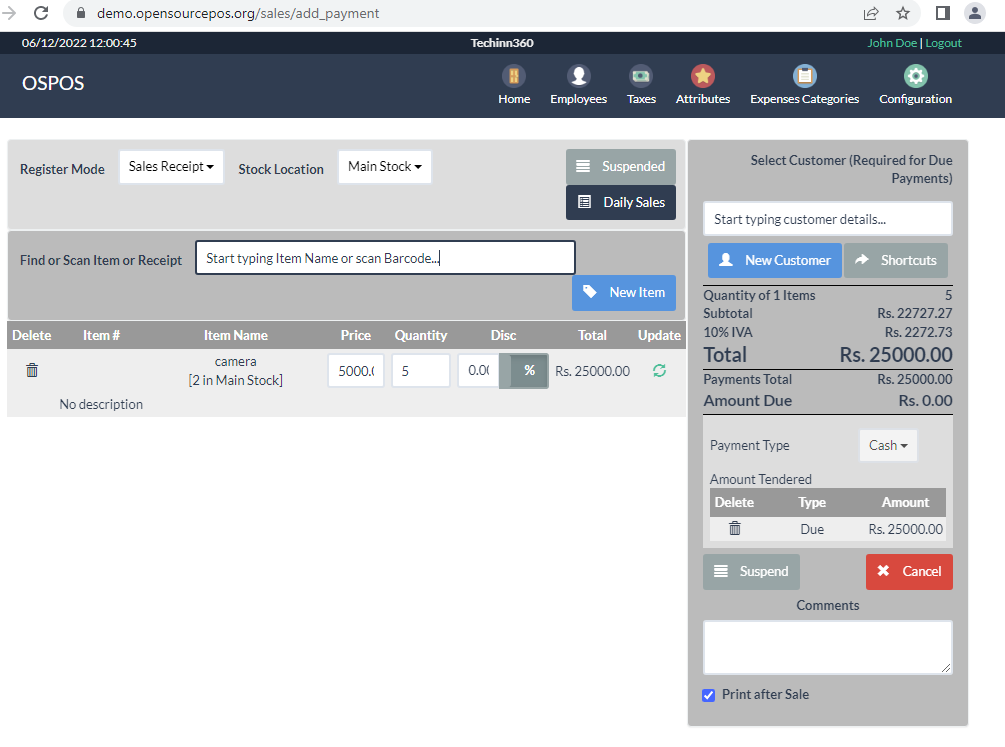The image size is (1005, 747).
Task: Click the refresh Update icon for the camera row
Action: (x=659, y=370)
